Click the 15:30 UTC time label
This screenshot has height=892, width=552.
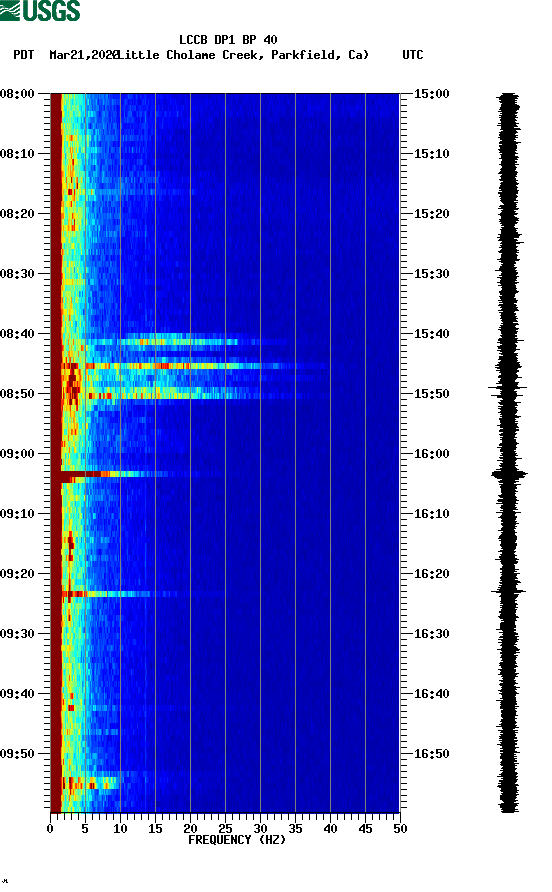[x=431, y=274]
